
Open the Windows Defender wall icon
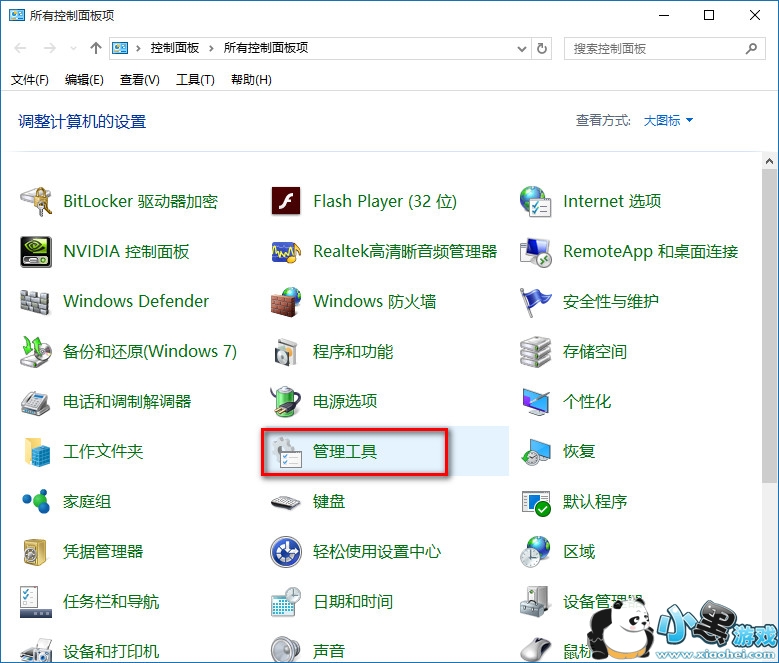point(35,301)
